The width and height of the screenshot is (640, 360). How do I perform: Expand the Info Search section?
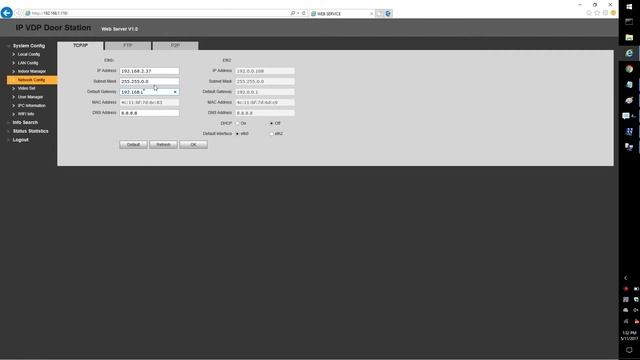pos(25,122)
